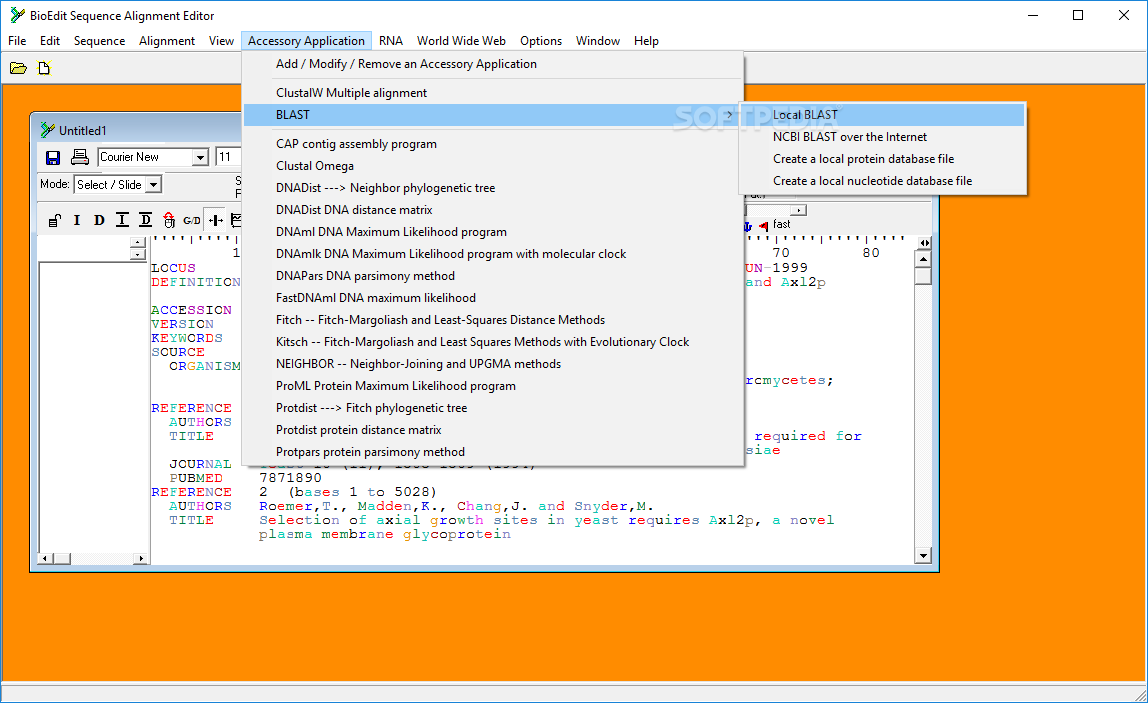Click the LOCUS text line
This screenshot has height=703, width=1148.
point(174,268)
